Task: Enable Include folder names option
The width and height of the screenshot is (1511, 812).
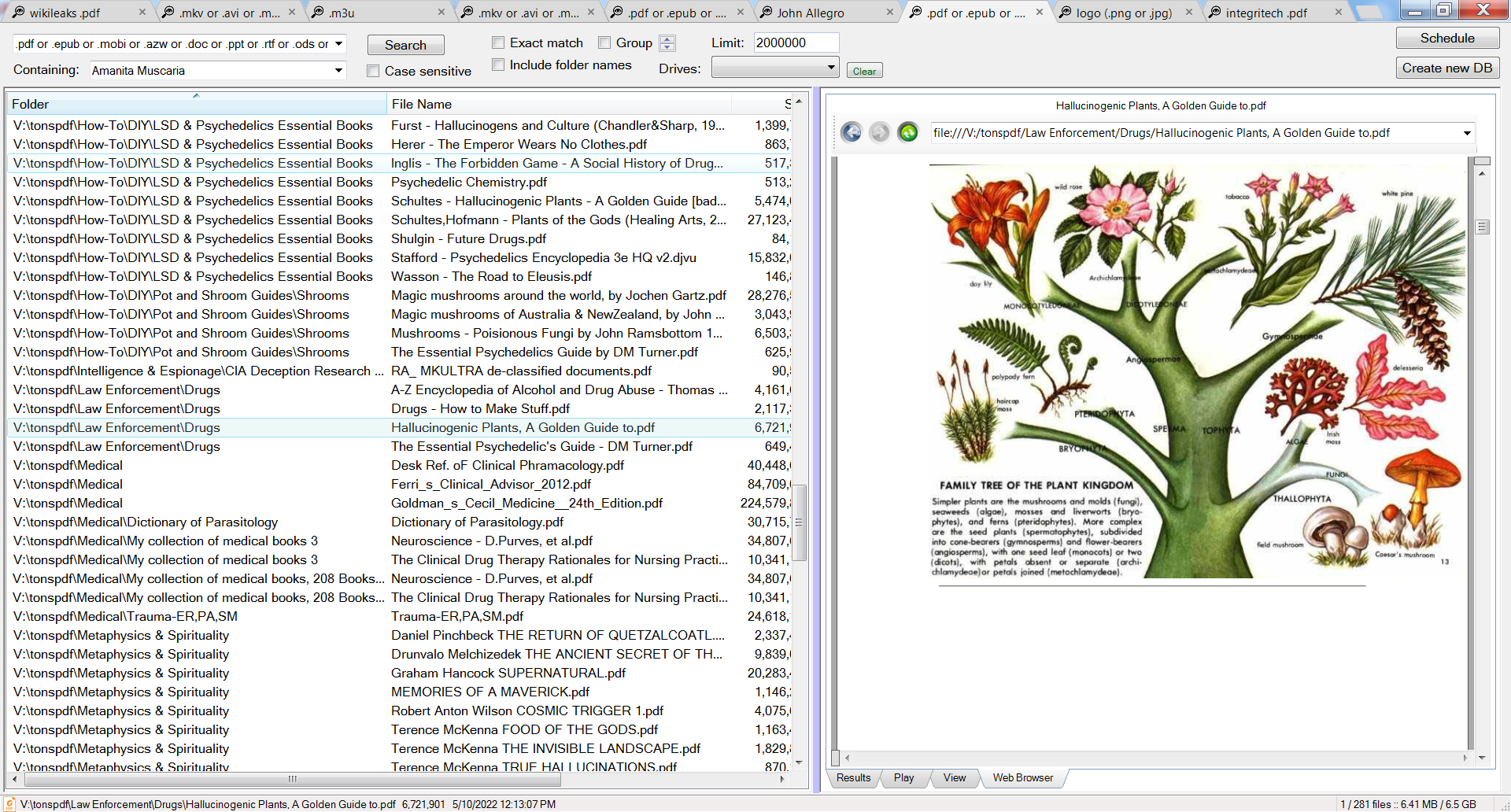Action: point(498,65)
